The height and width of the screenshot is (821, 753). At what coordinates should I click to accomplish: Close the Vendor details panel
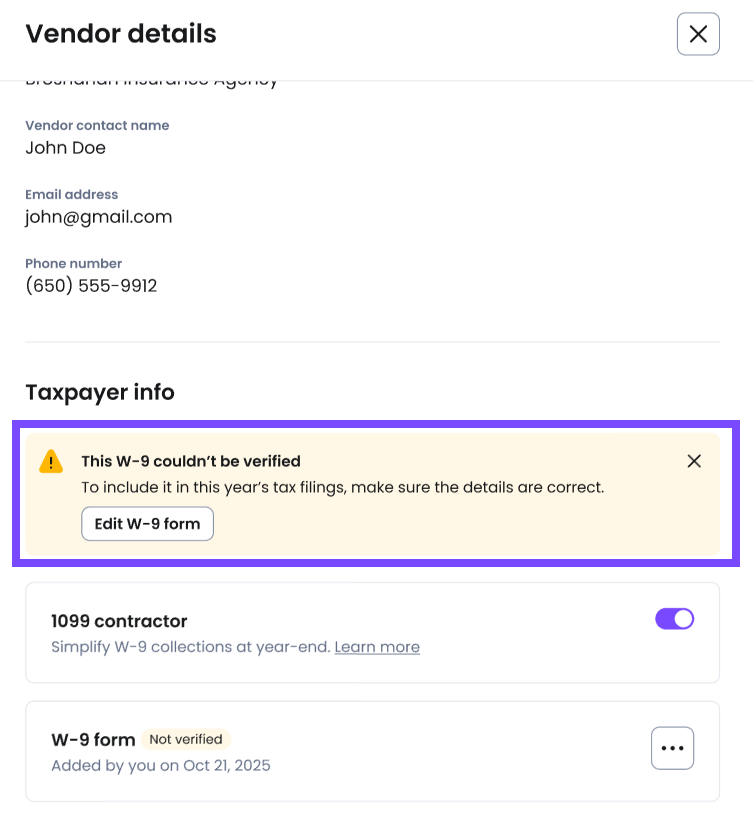point(698,34)
